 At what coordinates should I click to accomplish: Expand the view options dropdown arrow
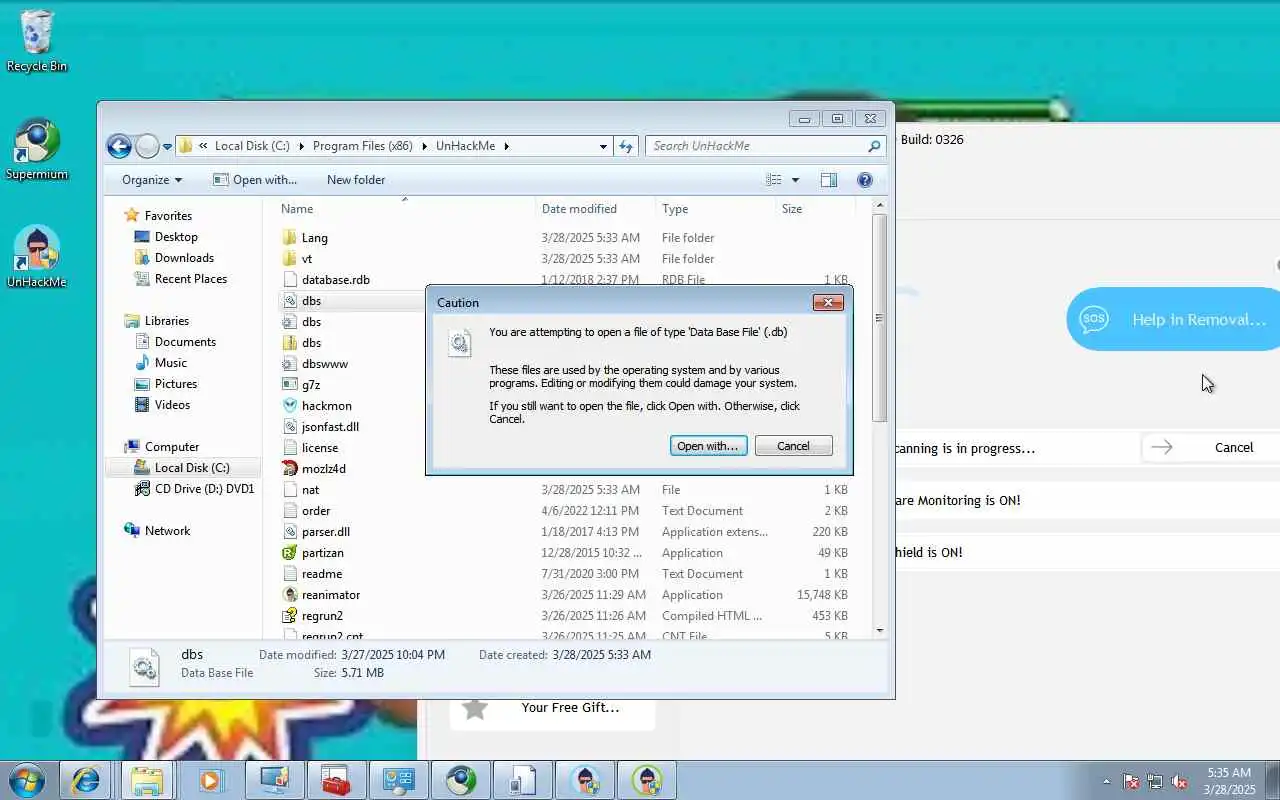click(795, 180)
